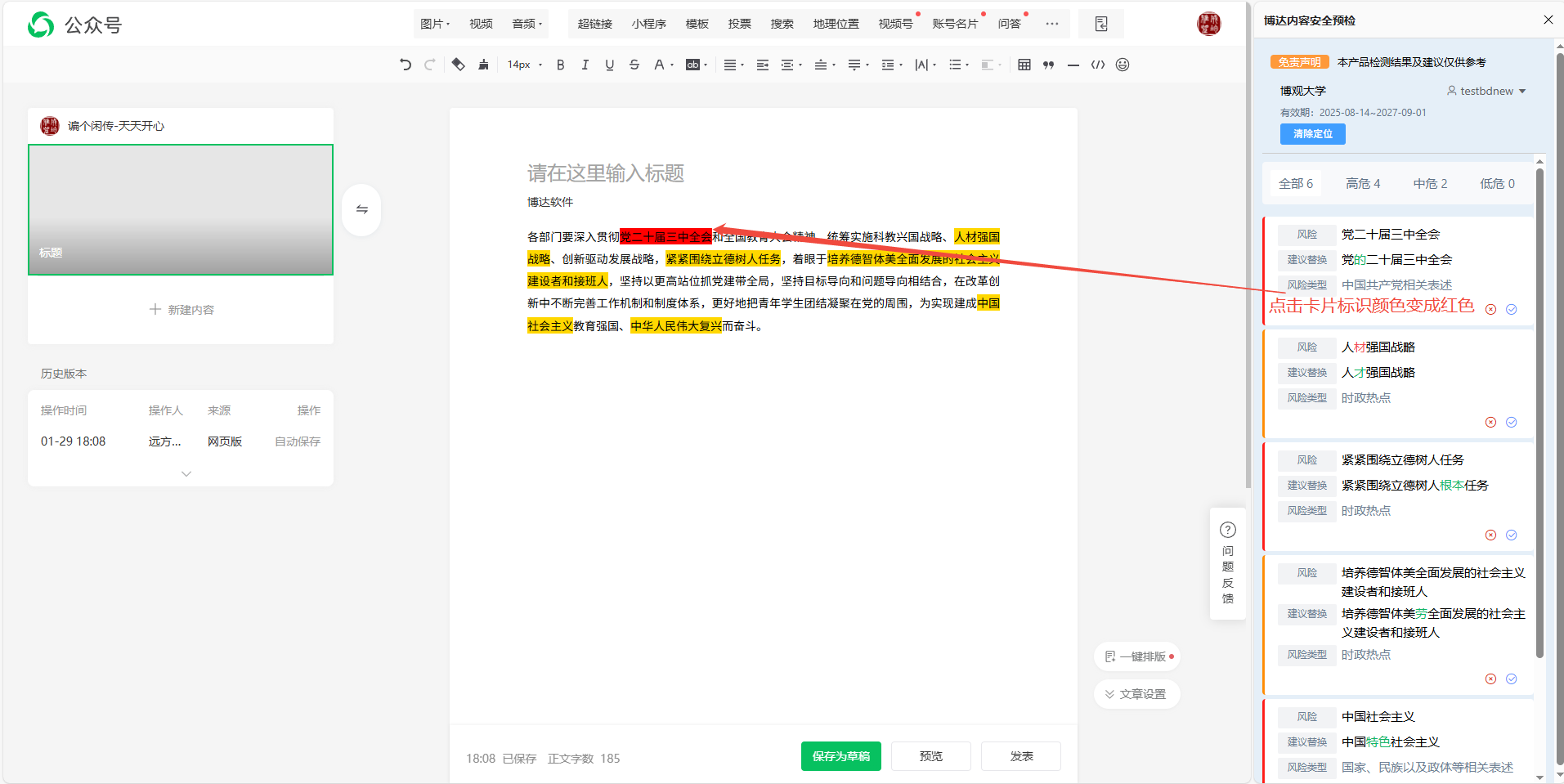
Task: Apply strikethrough formatting
Action: [634, 65]
